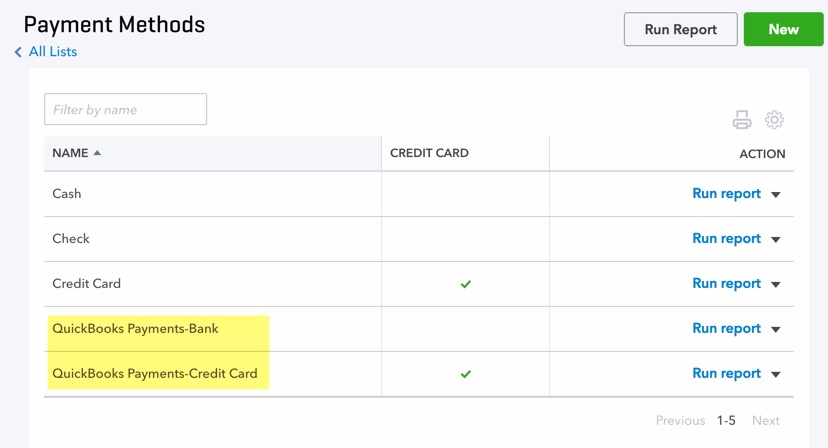Select the QuickBooks Payments-Credit Card row name

tap(155, 374)
